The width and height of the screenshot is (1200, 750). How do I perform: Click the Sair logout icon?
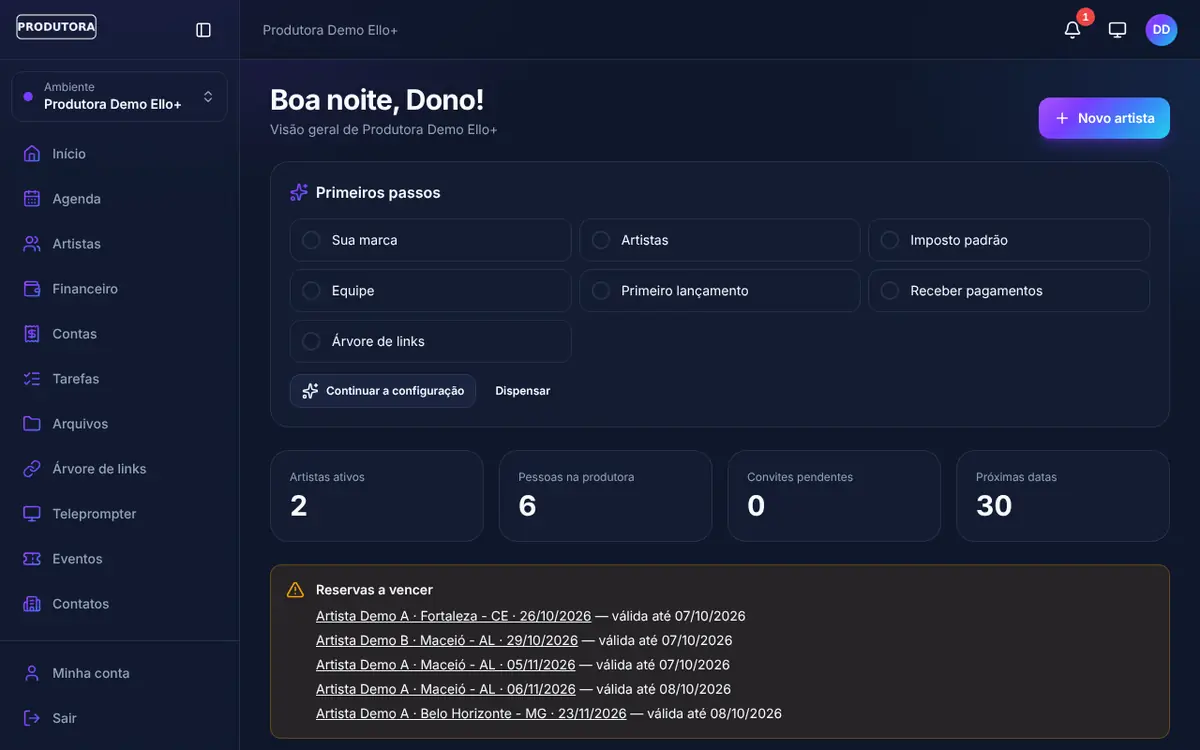pyautogui.click(x=32, y=718)
